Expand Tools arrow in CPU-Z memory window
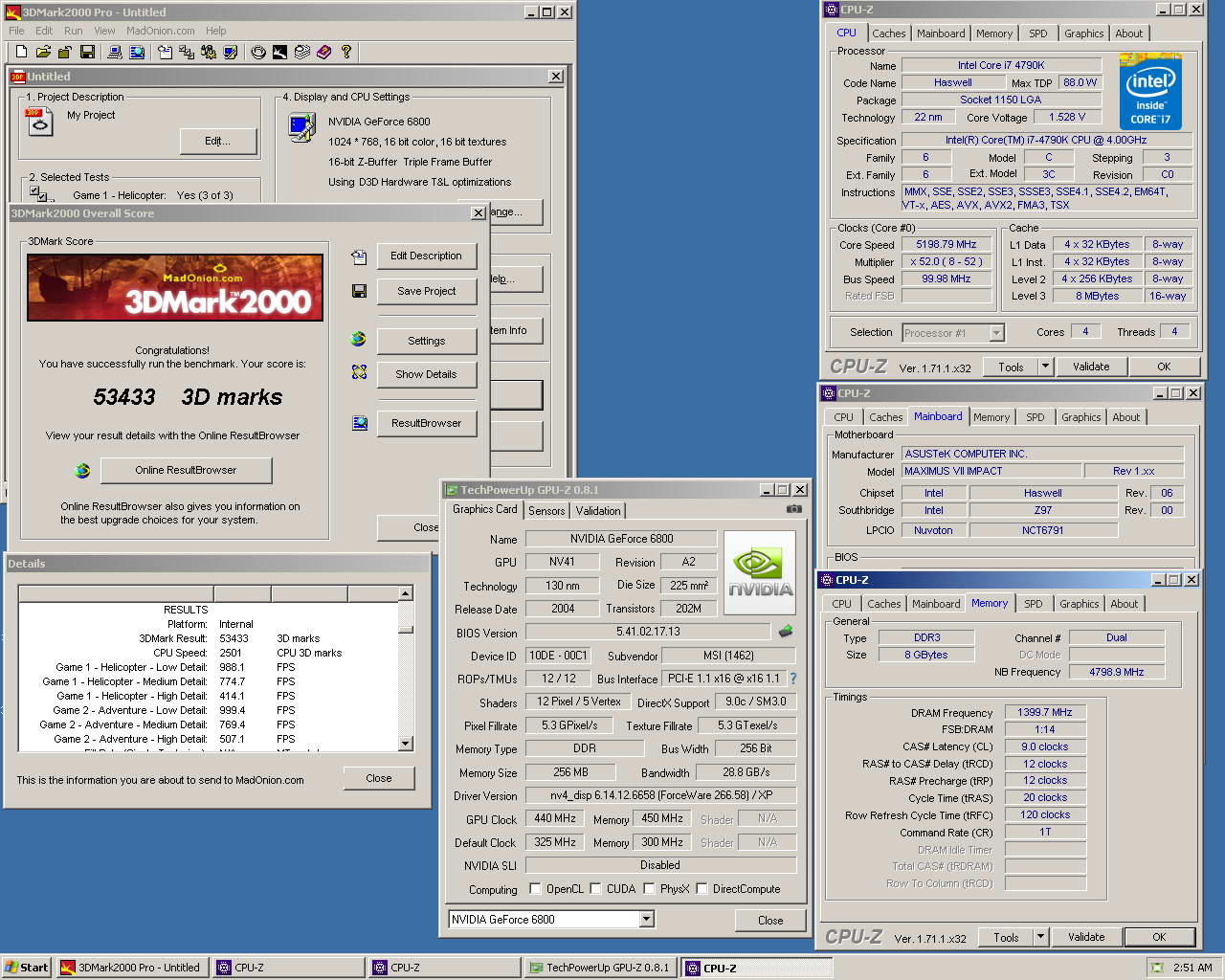Screen dimensions: 1225x980 pyautogui.click(x=1041, y=937)
